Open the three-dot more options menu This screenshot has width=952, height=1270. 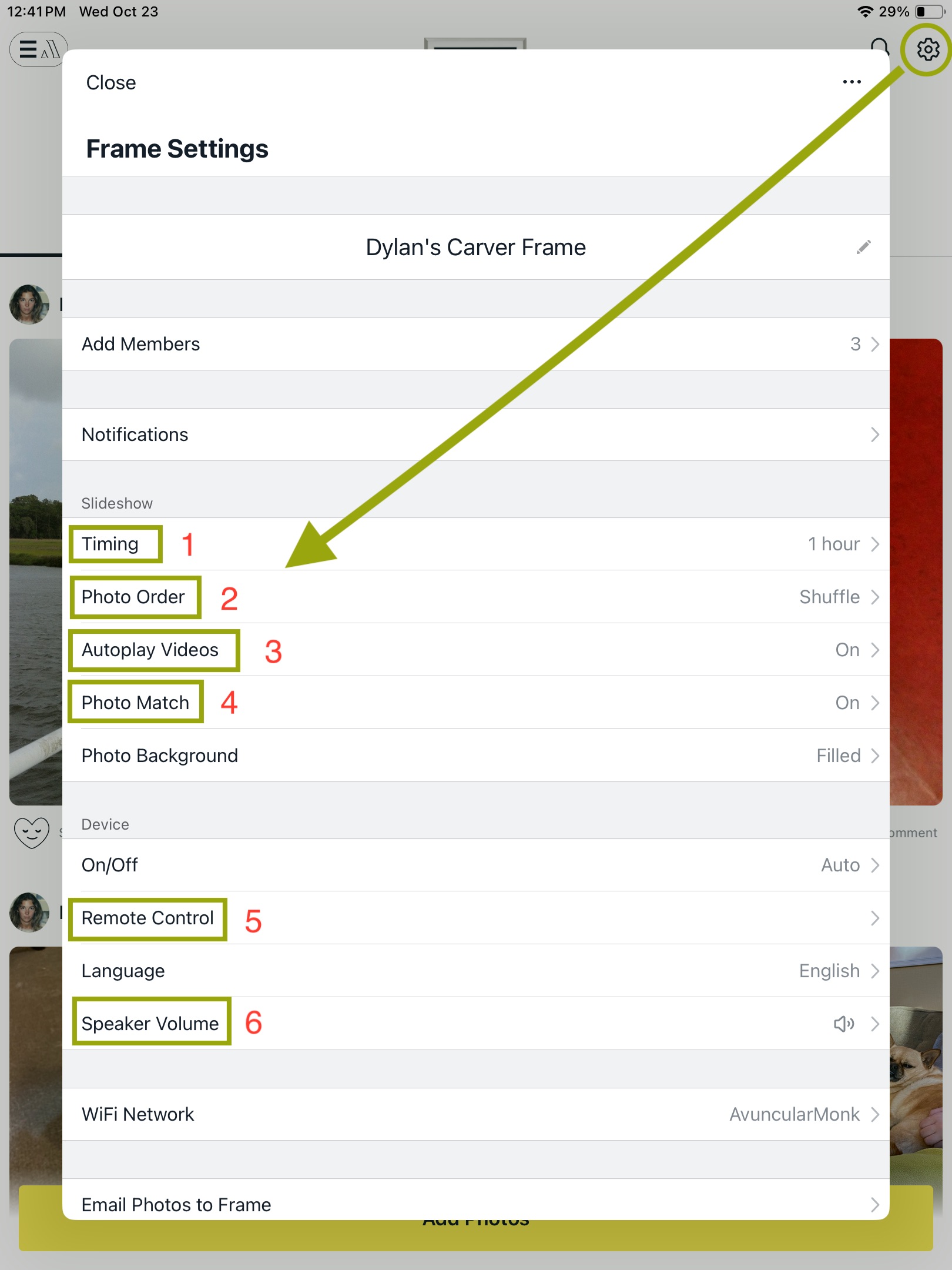point(852,82)
